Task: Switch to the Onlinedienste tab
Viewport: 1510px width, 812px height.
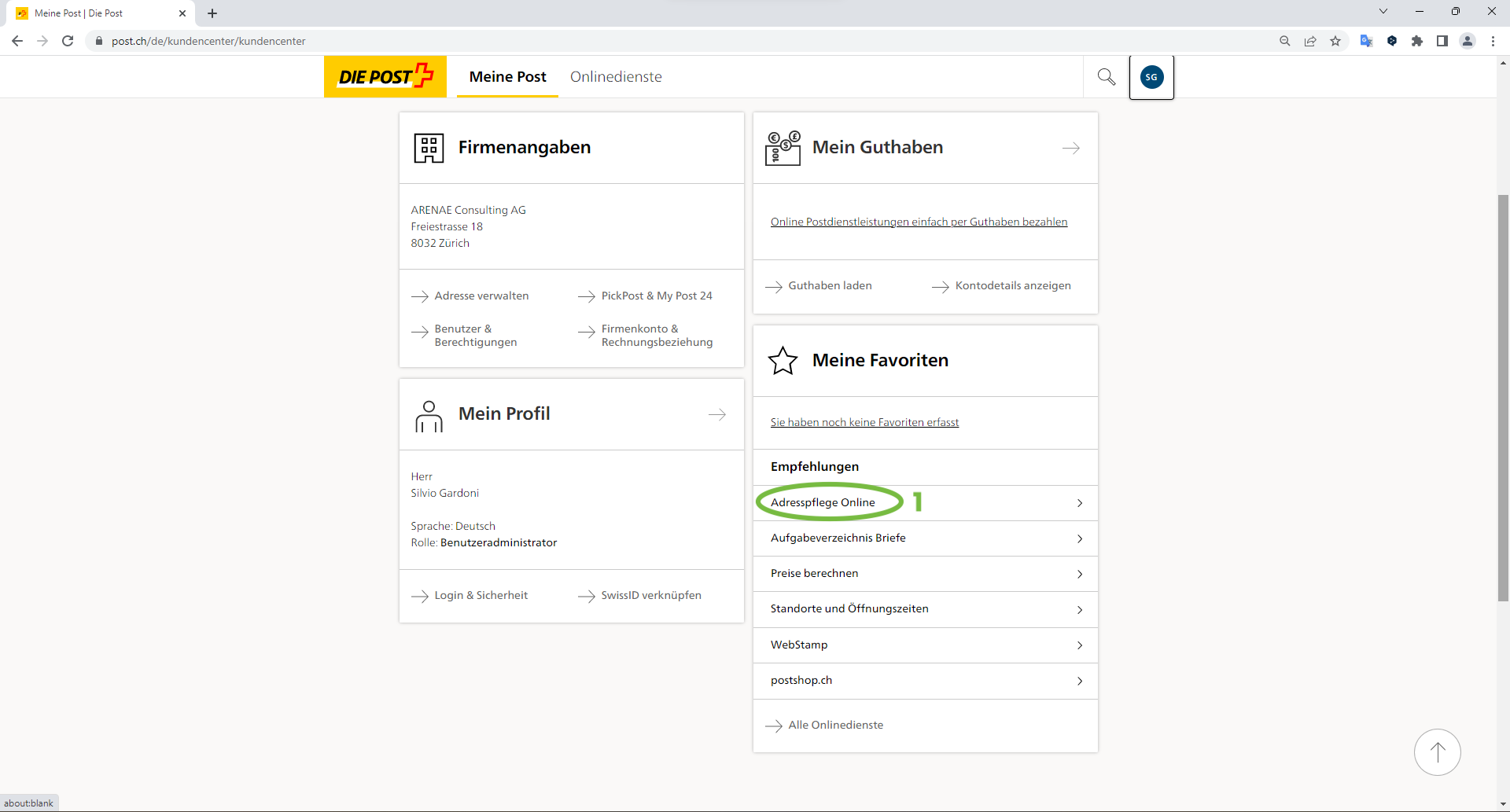Action: (616, 77)
